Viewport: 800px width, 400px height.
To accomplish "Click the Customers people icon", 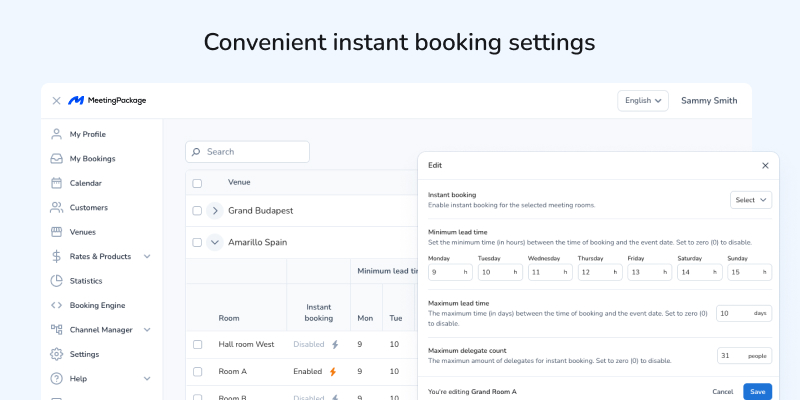I will coord(57,207).
